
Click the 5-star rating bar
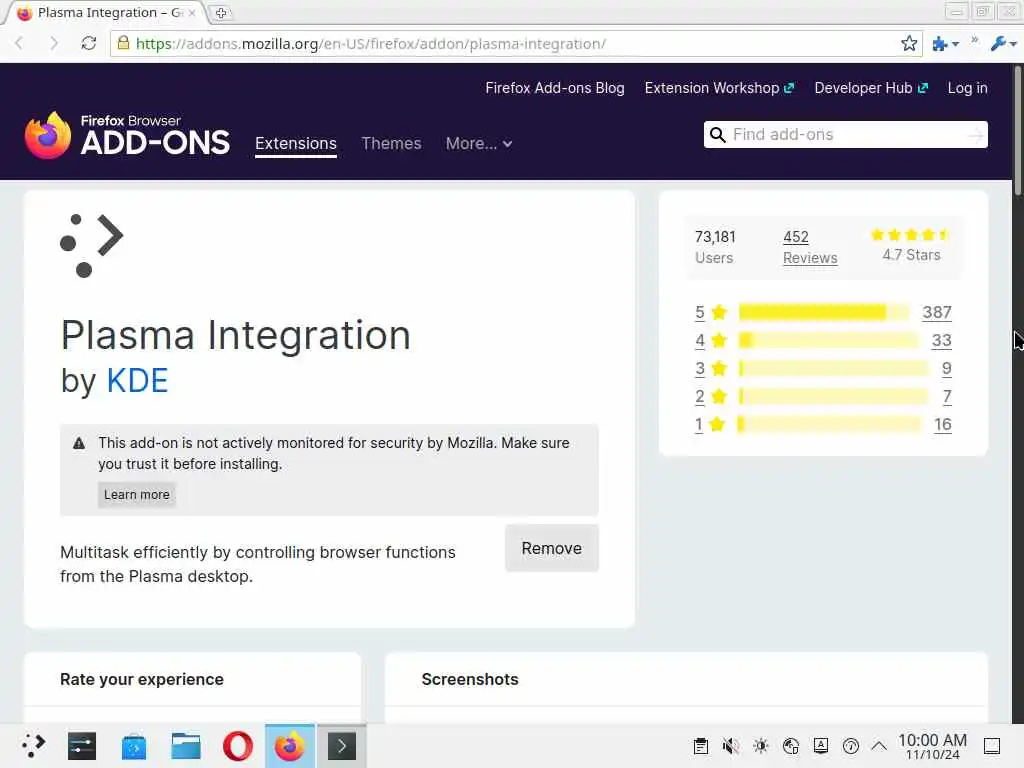(x=824, y=312)
